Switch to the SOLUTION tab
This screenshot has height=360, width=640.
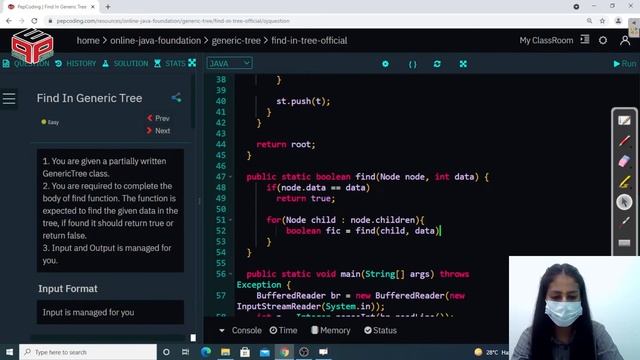pos(125,63)
